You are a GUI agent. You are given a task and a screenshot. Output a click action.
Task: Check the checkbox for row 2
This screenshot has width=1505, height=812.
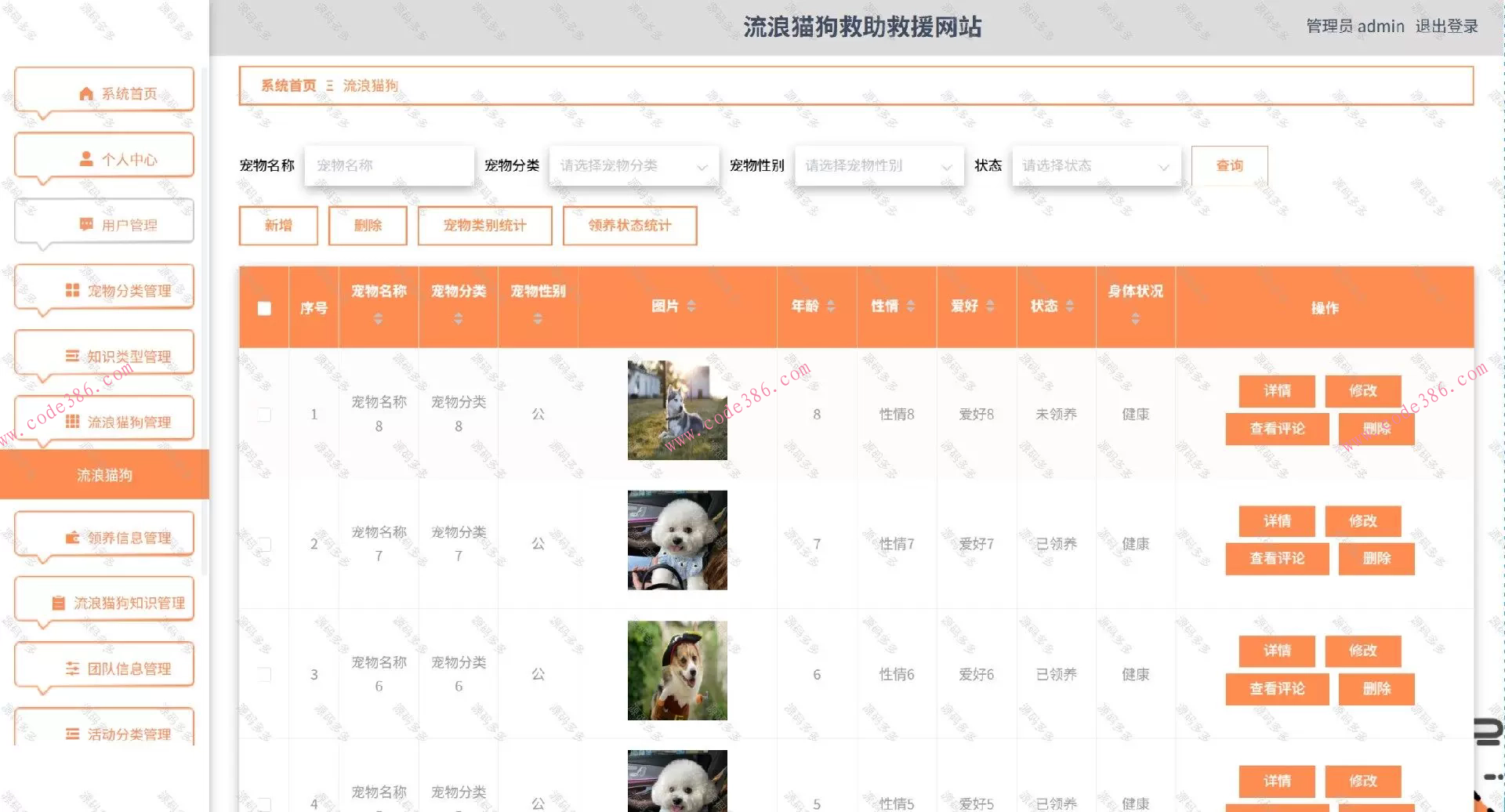point(263,543)
